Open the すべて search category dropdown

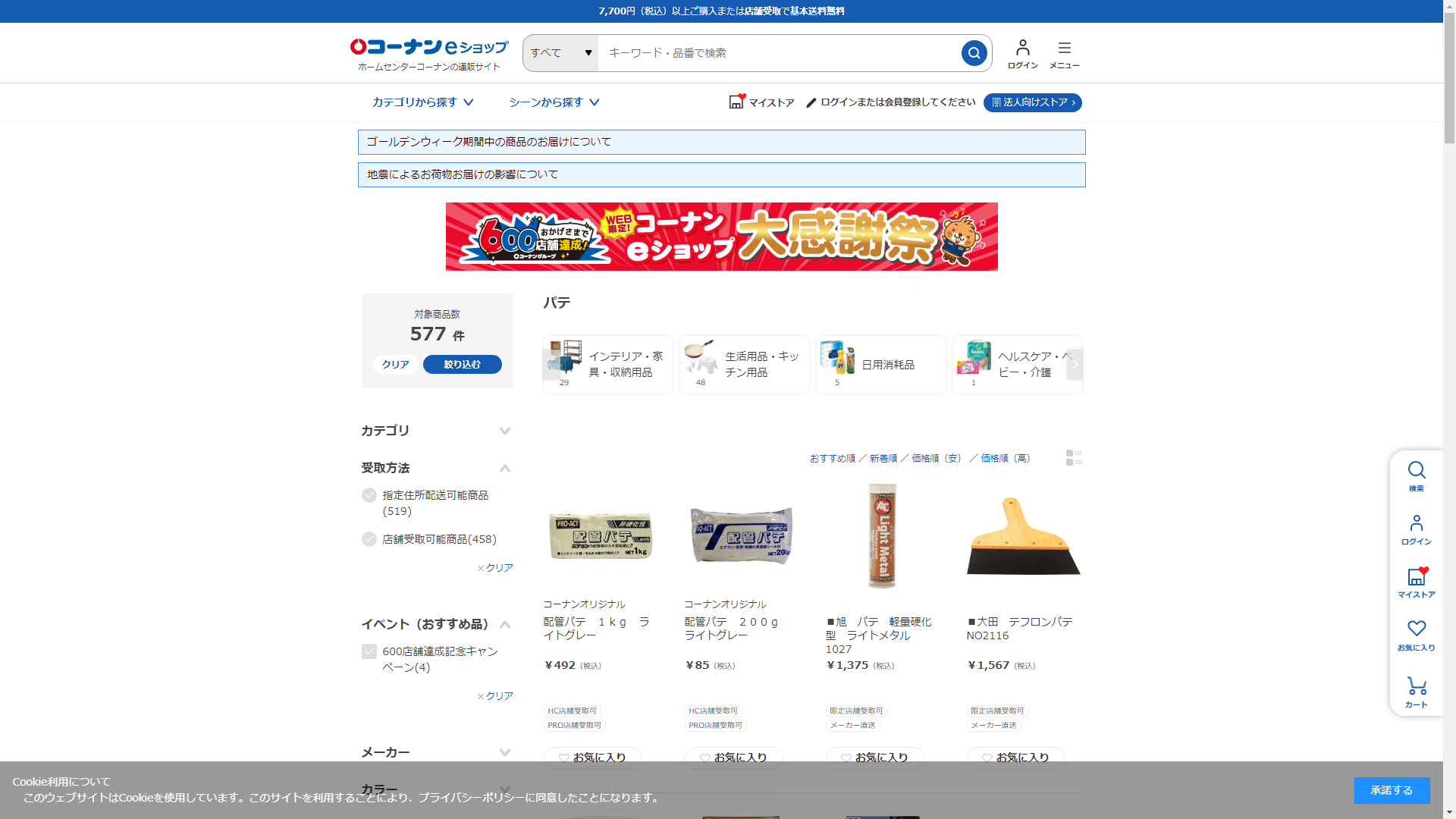point(560,53)
